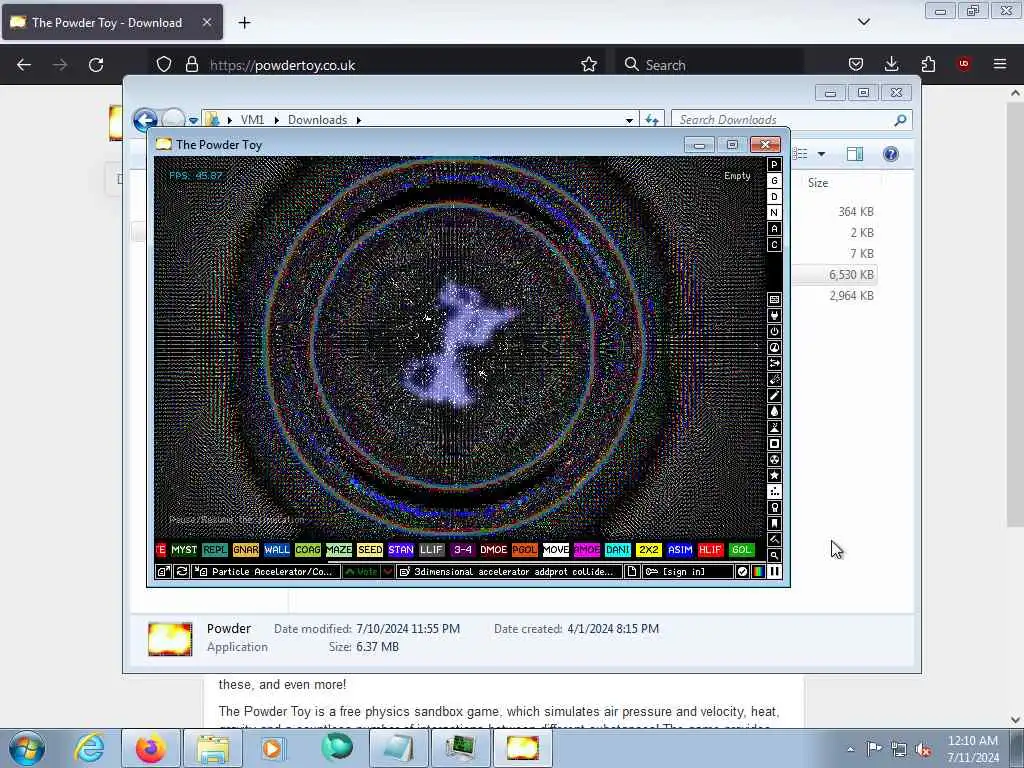Toggle the P quick option
Viewport: 1024px width, 768px height.
point(774,165)
